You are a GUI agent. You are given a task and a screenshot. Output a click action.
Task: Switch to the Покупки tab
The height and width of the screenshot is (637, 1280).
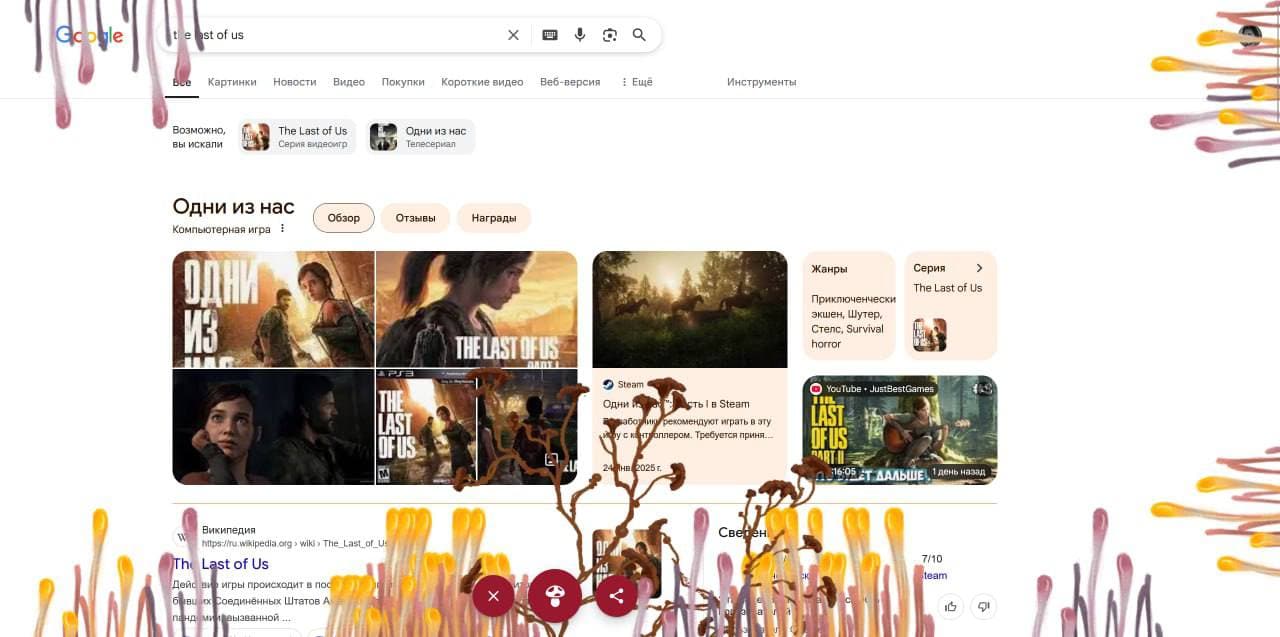(403, 82)
